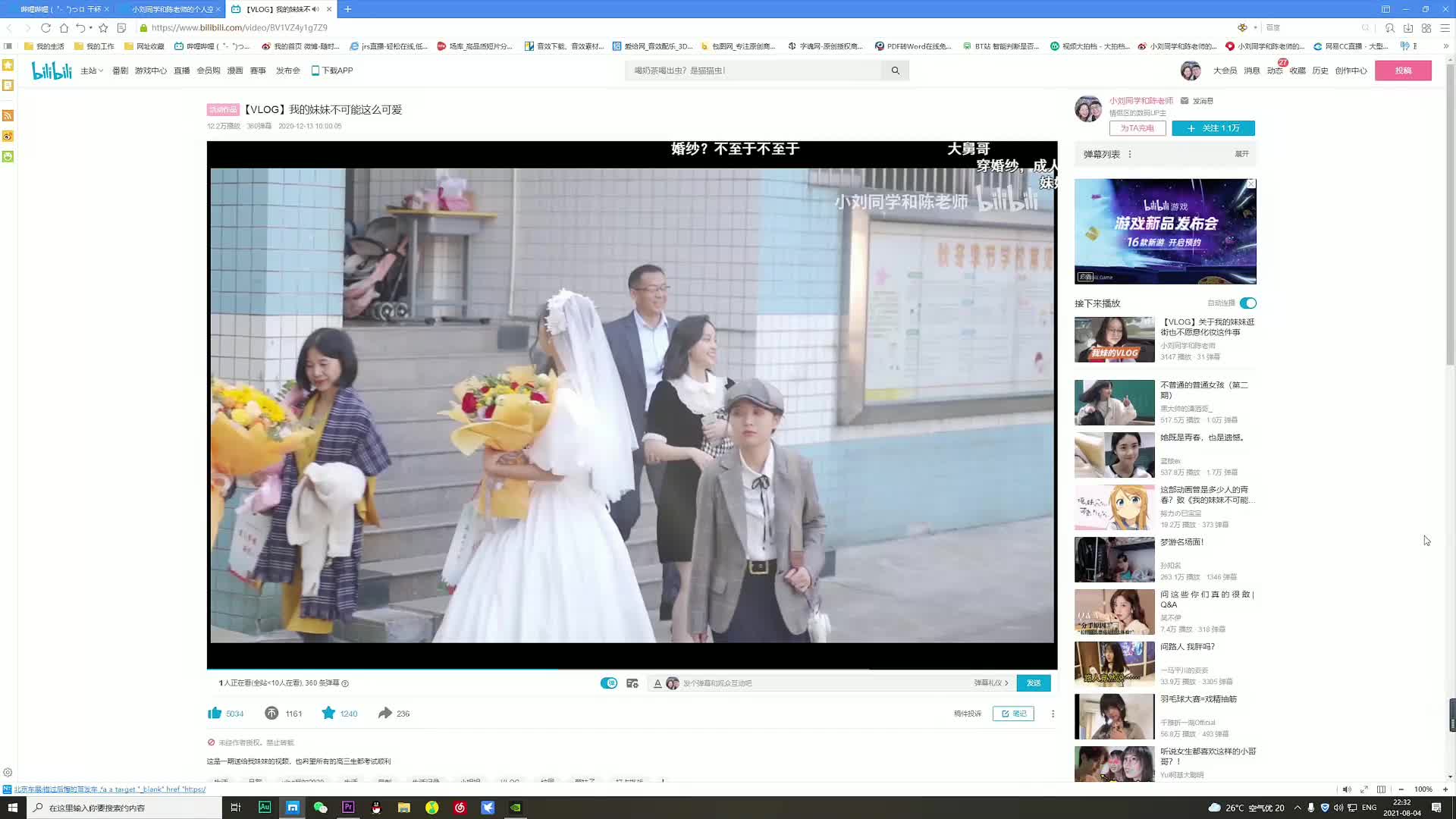Viewport: 1456px width, 819px height.
Task: Click uploader avatar next to channel name
Action: 1088,108
